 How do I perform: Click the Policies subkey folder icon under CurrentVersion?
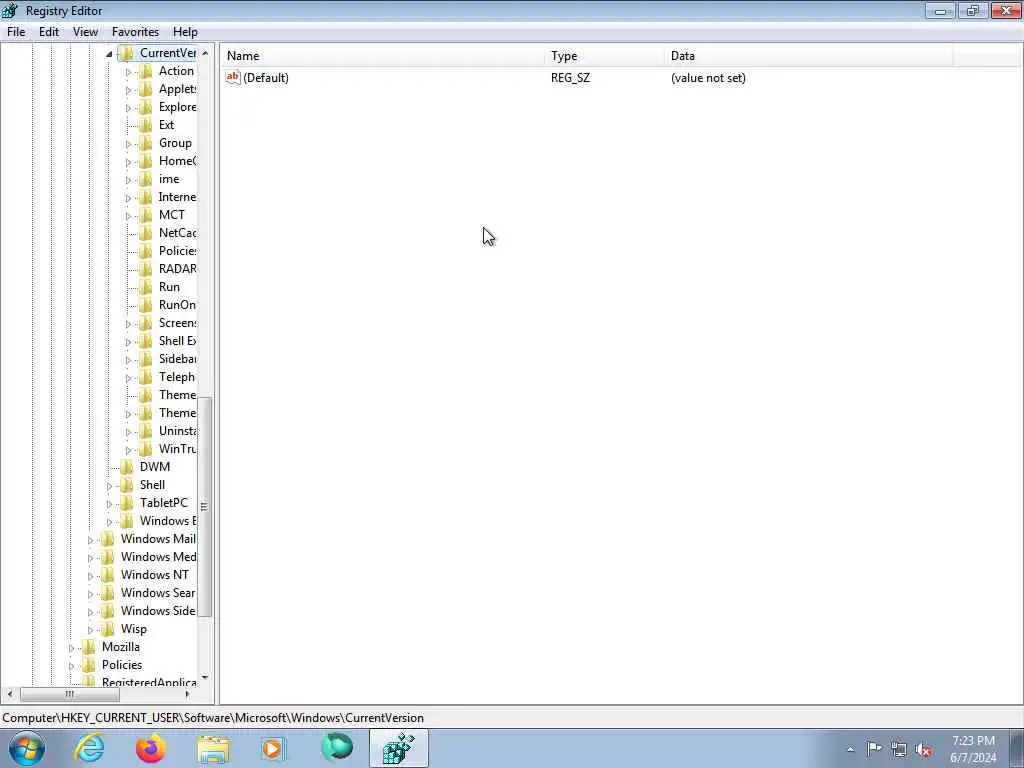146,251
